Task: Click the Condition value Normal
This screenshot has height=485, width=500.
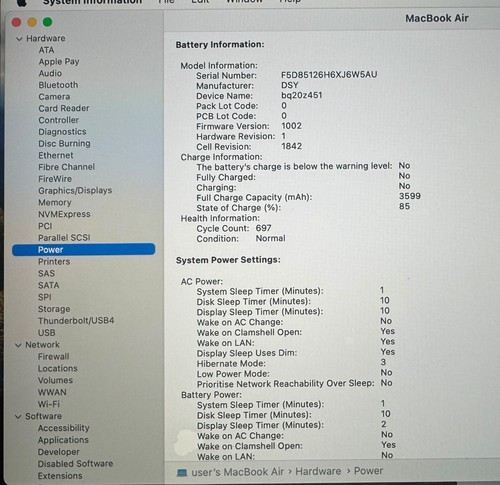Action: point(271,238)
